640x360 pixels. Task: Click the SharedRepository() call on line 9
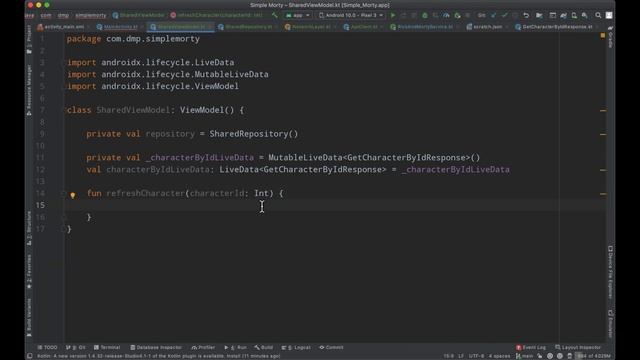point(253,134)
